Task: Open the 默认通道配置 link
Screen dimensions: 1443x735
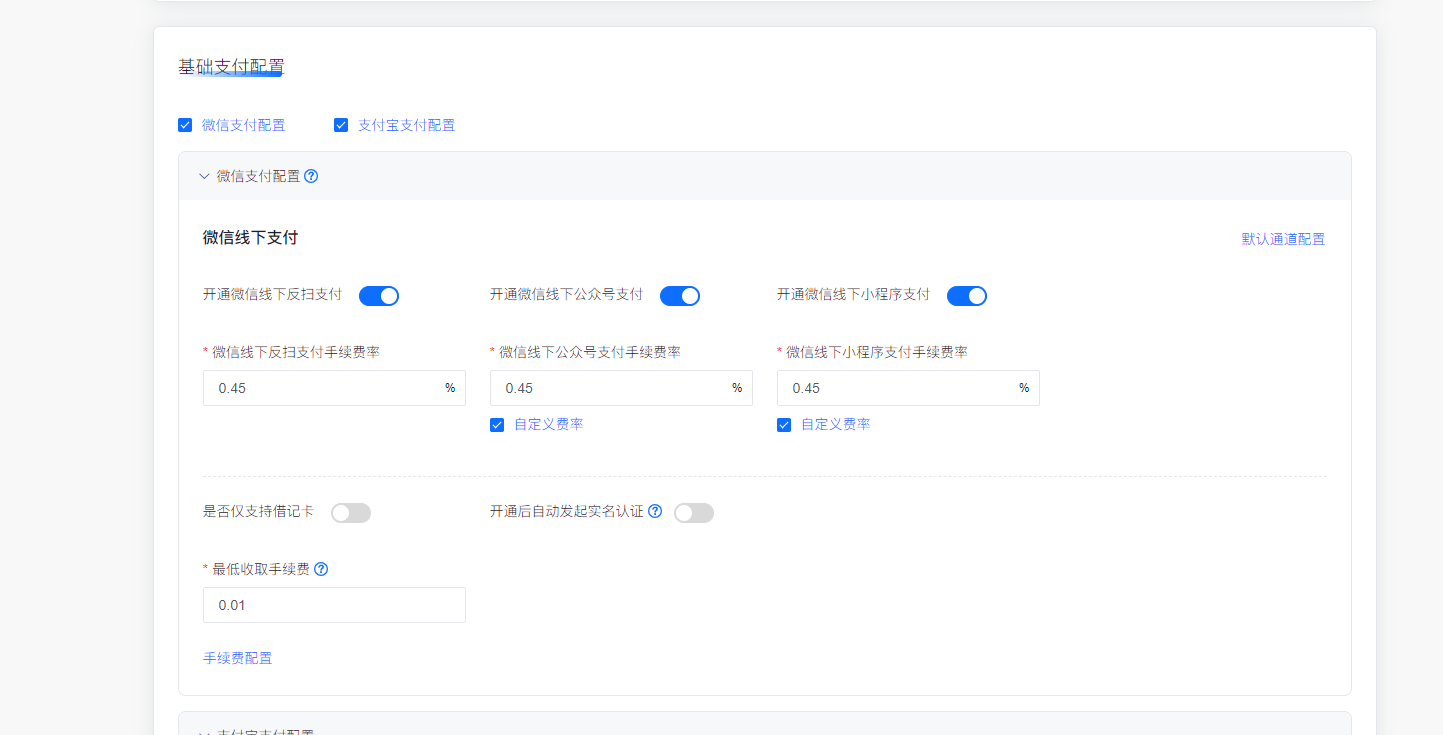Action: pos(1283,239)
